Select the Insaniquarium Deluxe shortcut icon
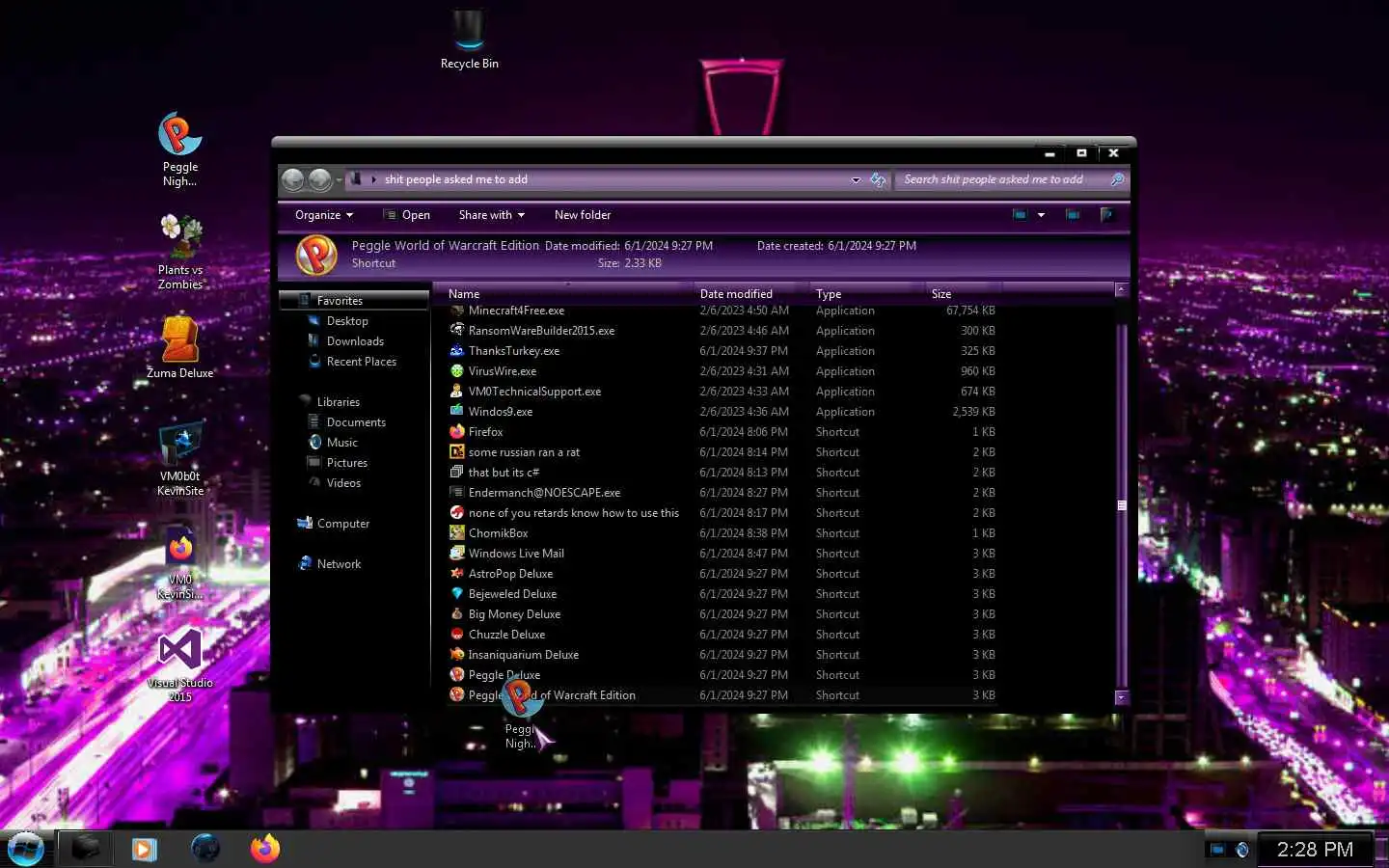1389x868 pixels. (457, 655)
